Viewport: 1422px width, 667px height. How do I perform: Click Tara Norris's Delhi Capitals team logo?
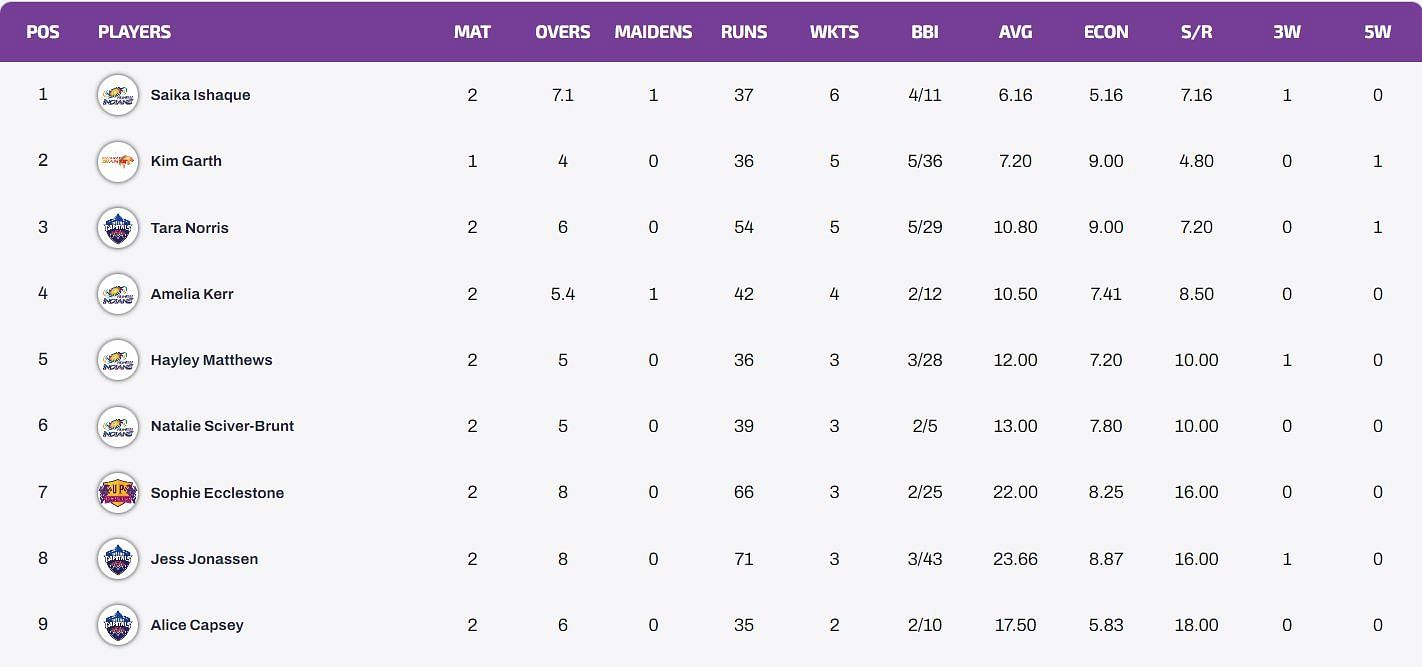[118, 228]
